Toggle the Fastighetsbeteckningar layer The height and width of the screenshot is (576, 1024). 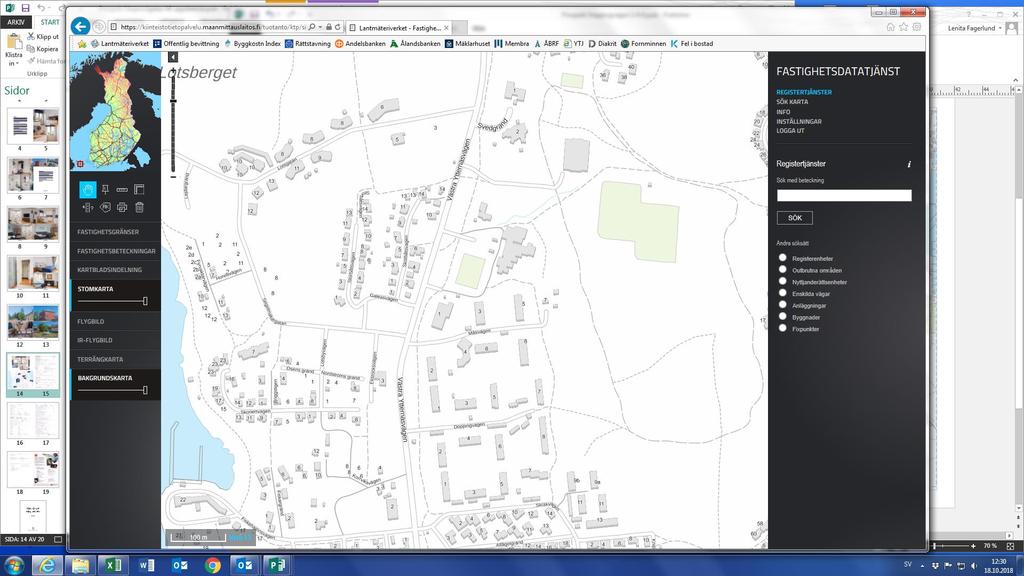[115, 251]
